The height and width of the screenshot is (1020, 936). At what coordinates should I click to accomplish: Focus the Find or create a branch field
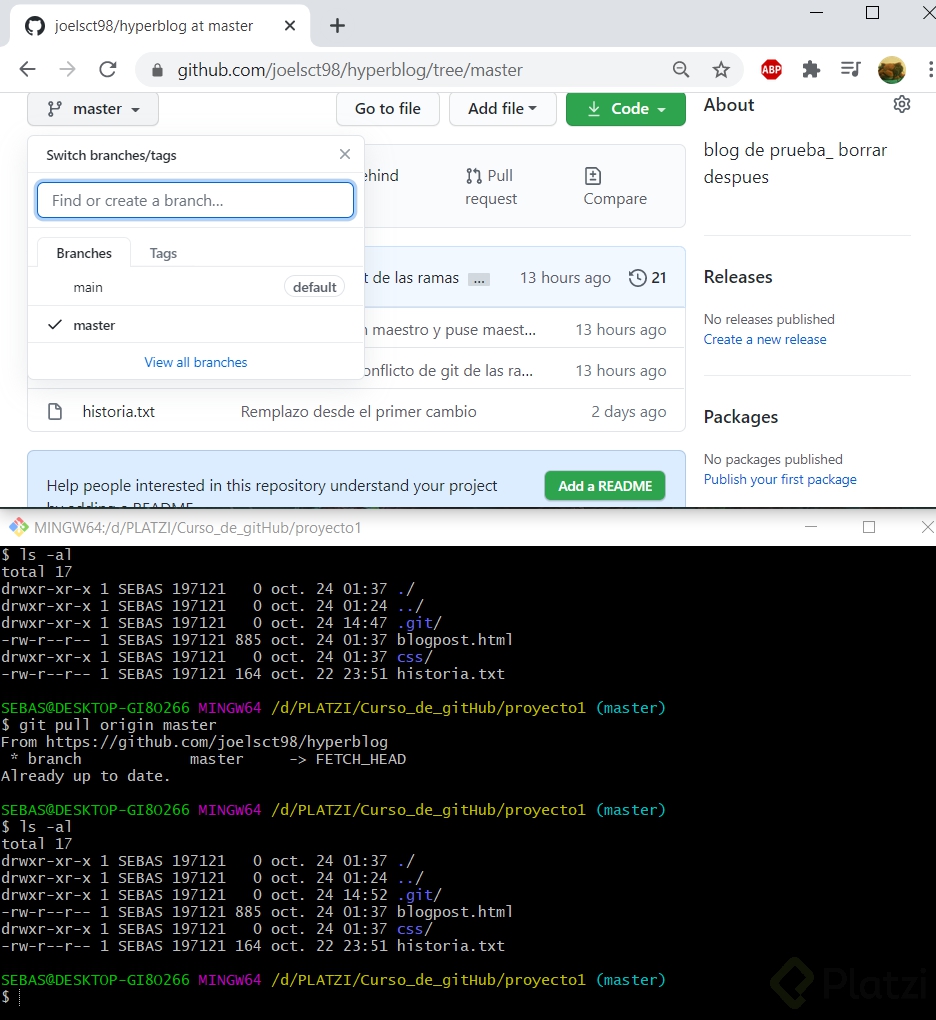pyautogui.click(x=196, y=200)
